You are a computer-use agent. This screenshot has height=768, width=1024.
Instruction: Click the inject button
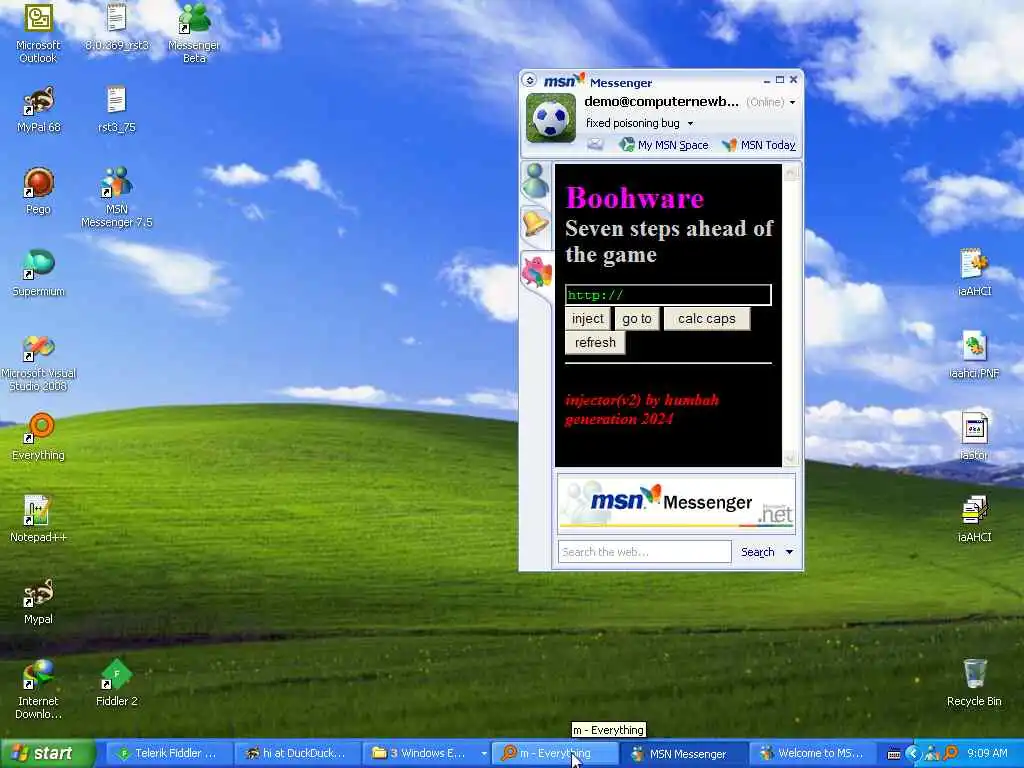pos(588,319)
